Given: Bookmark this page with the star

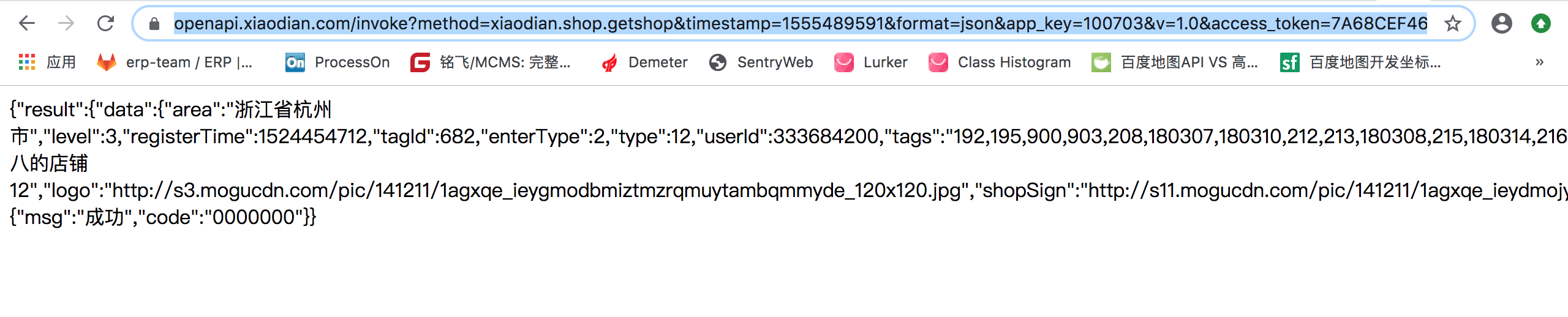Looking at the screenshot, I should pyautogui.click(x=1452, y=23).
